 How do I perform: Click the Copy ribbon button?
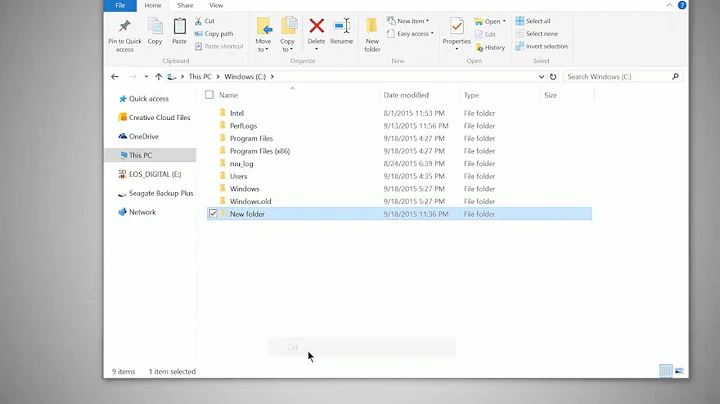coord(155,32)
